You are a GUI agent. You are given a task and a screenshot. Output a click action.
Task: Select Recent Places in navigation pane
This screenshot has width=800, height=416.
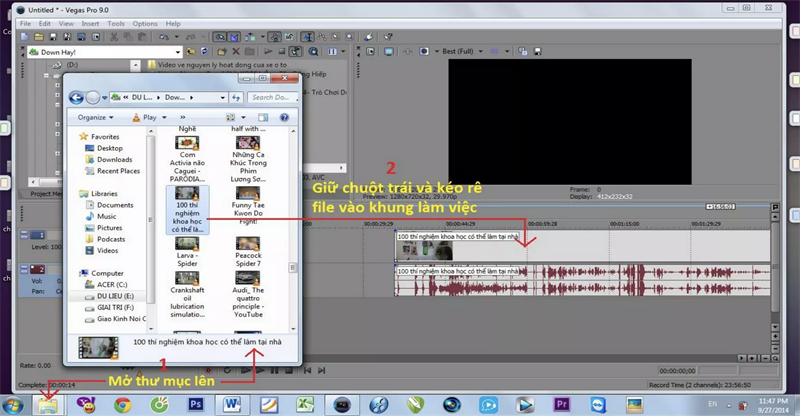113,171
